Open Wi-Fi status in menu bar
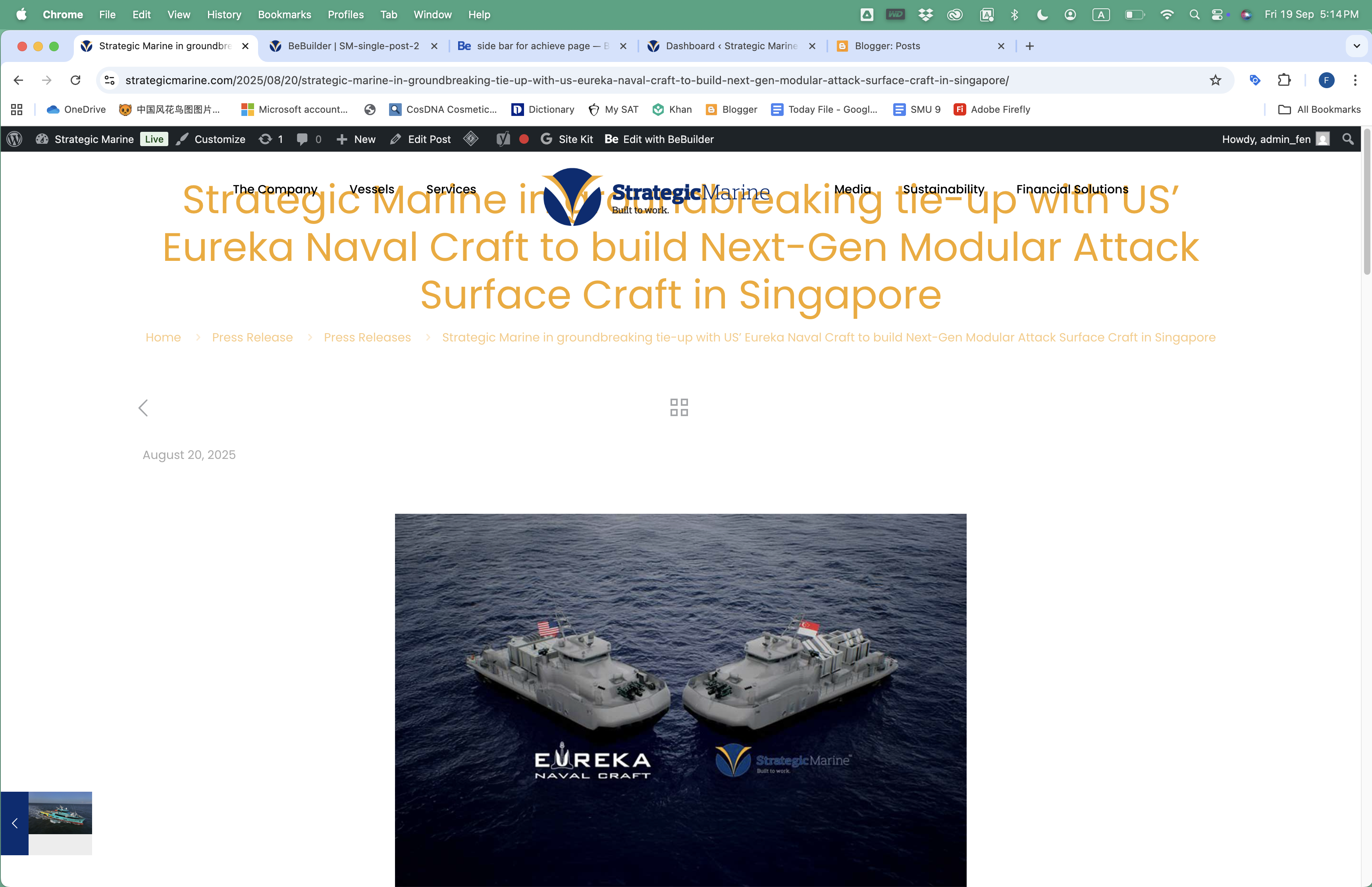 (1167, 14)
